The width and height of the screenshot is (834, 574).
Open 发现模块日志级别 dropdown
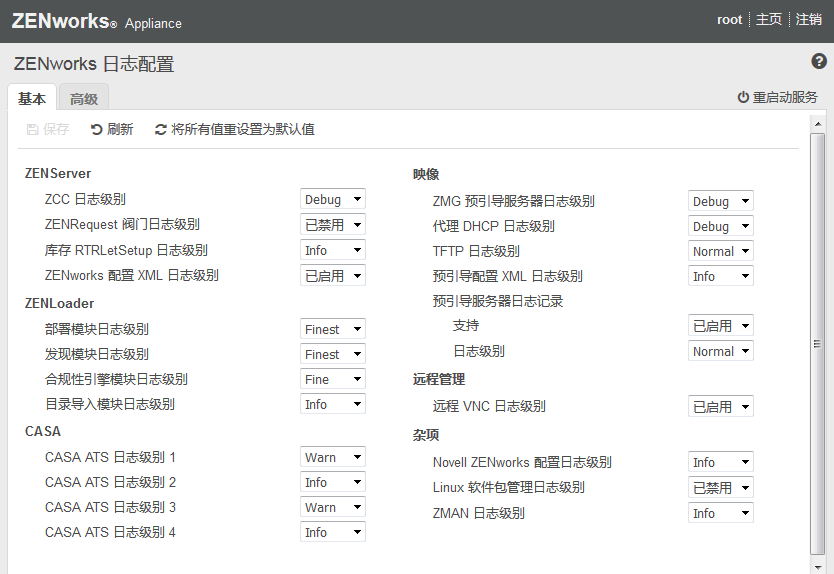point(332,354)
